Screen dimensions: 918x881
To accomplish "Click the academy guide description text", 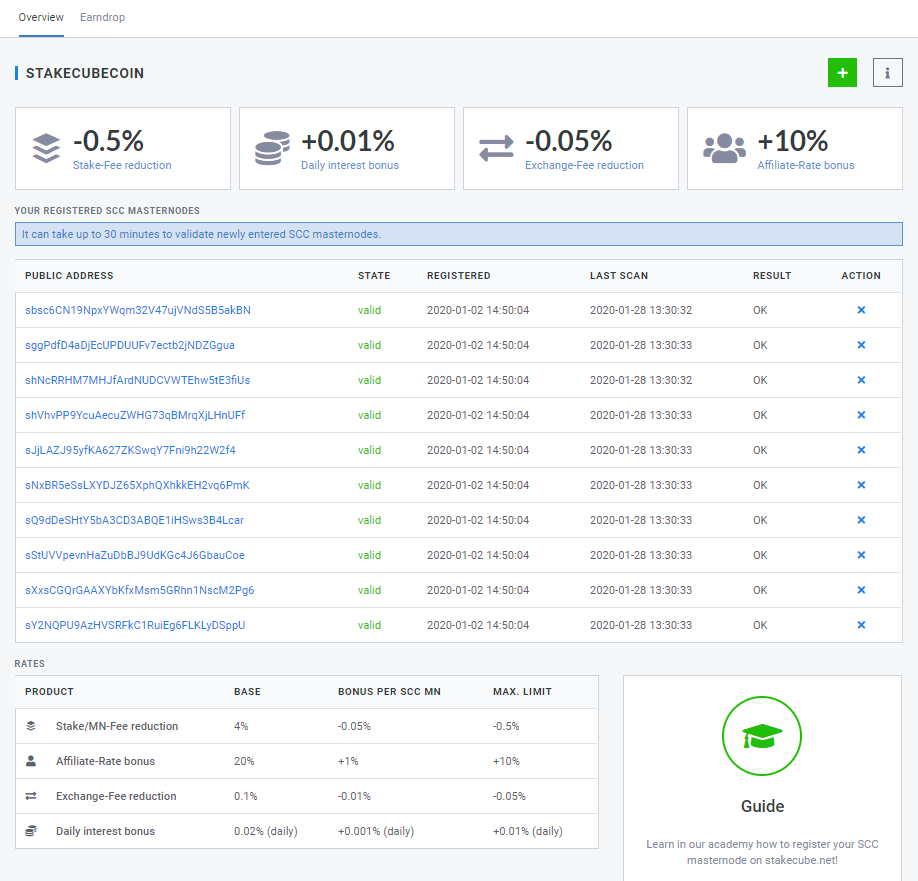I will (x=762, y=852).
